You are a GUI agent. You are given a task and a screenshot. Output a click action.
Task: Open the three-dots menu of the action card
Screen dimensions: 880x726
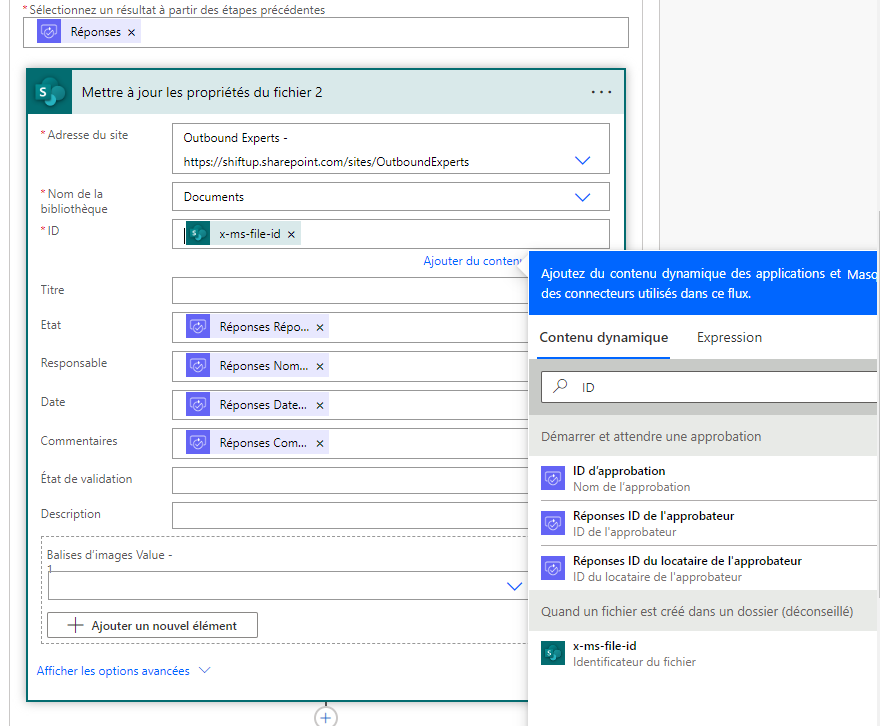(601, 92)
